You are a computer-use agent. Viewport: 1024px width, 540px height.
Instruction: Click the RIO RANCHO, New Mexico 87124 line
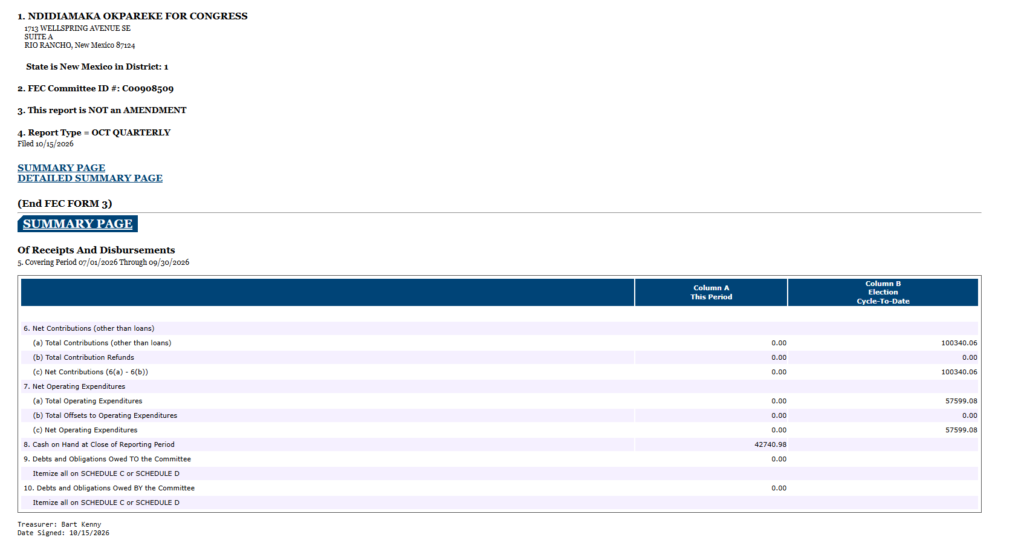coord(80,46)
